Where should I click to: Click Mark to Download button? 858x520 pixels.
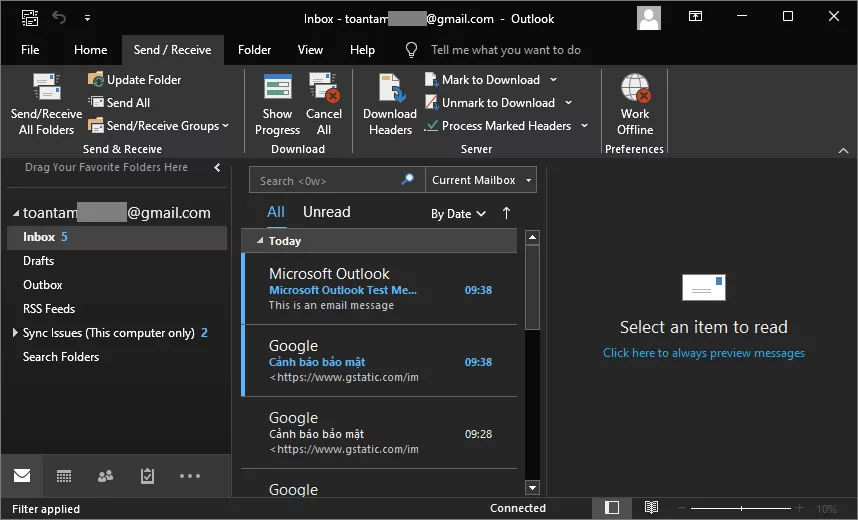[483, 80]
